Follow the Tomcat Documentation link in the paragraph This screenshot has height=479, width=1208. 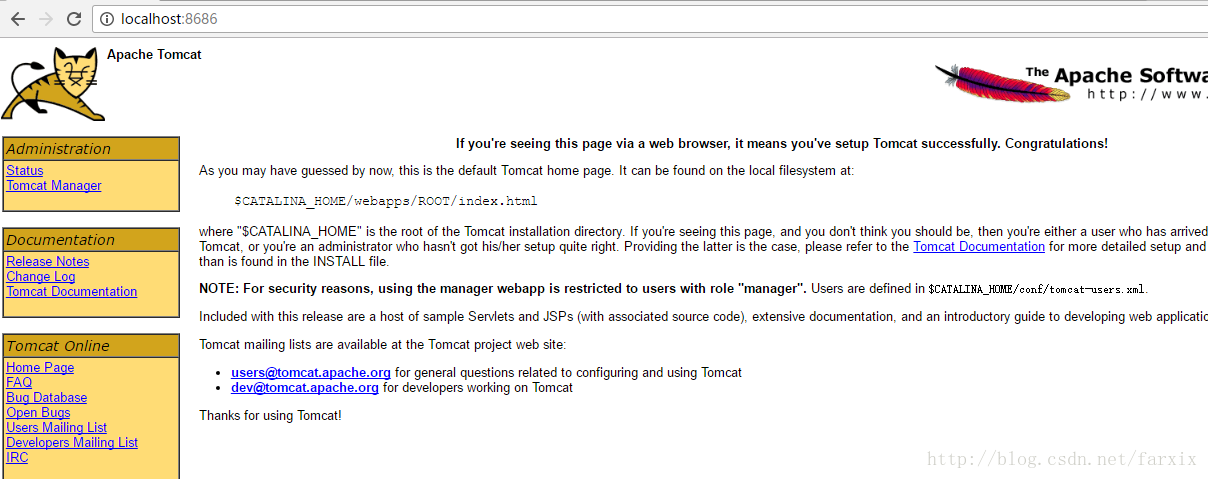pyautogui.click(x=979, y=246)
